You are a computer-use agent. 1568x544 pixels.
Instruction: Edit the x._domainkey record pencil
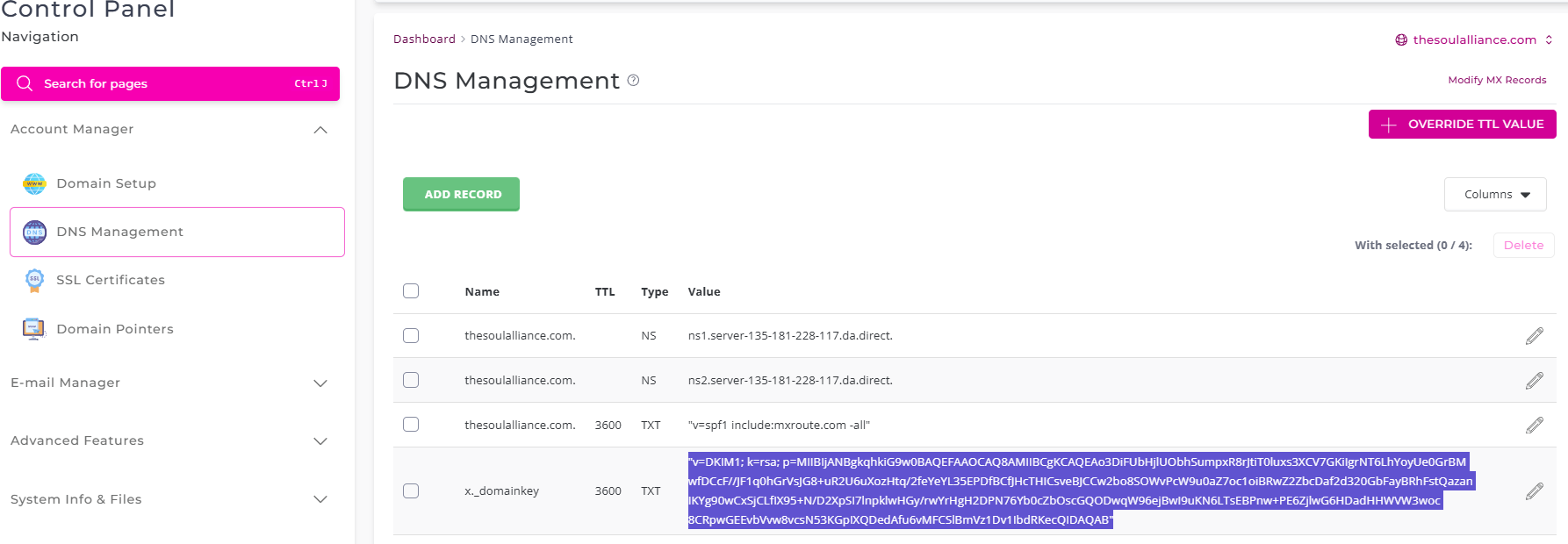[1534, 491]
